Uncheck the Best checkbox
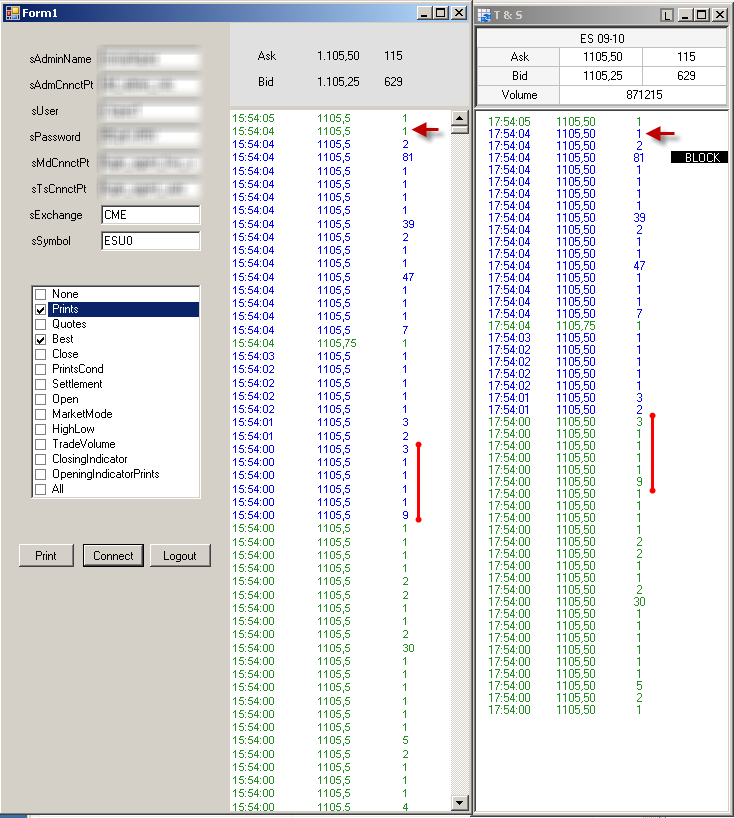This screenshot has width=734, height=818. click(41, 339)
